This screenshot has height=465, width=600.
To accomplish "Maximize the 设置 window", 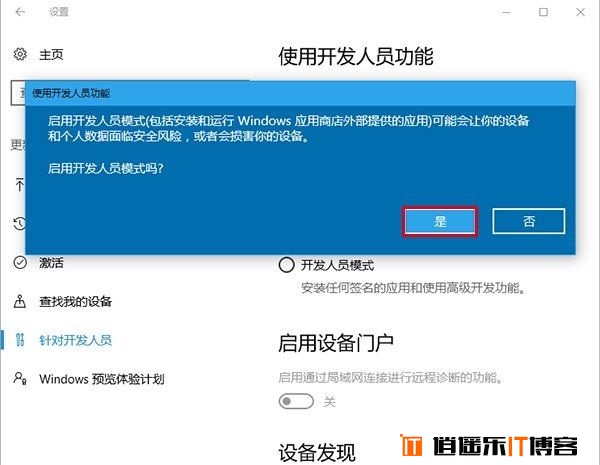I will 543,12.
